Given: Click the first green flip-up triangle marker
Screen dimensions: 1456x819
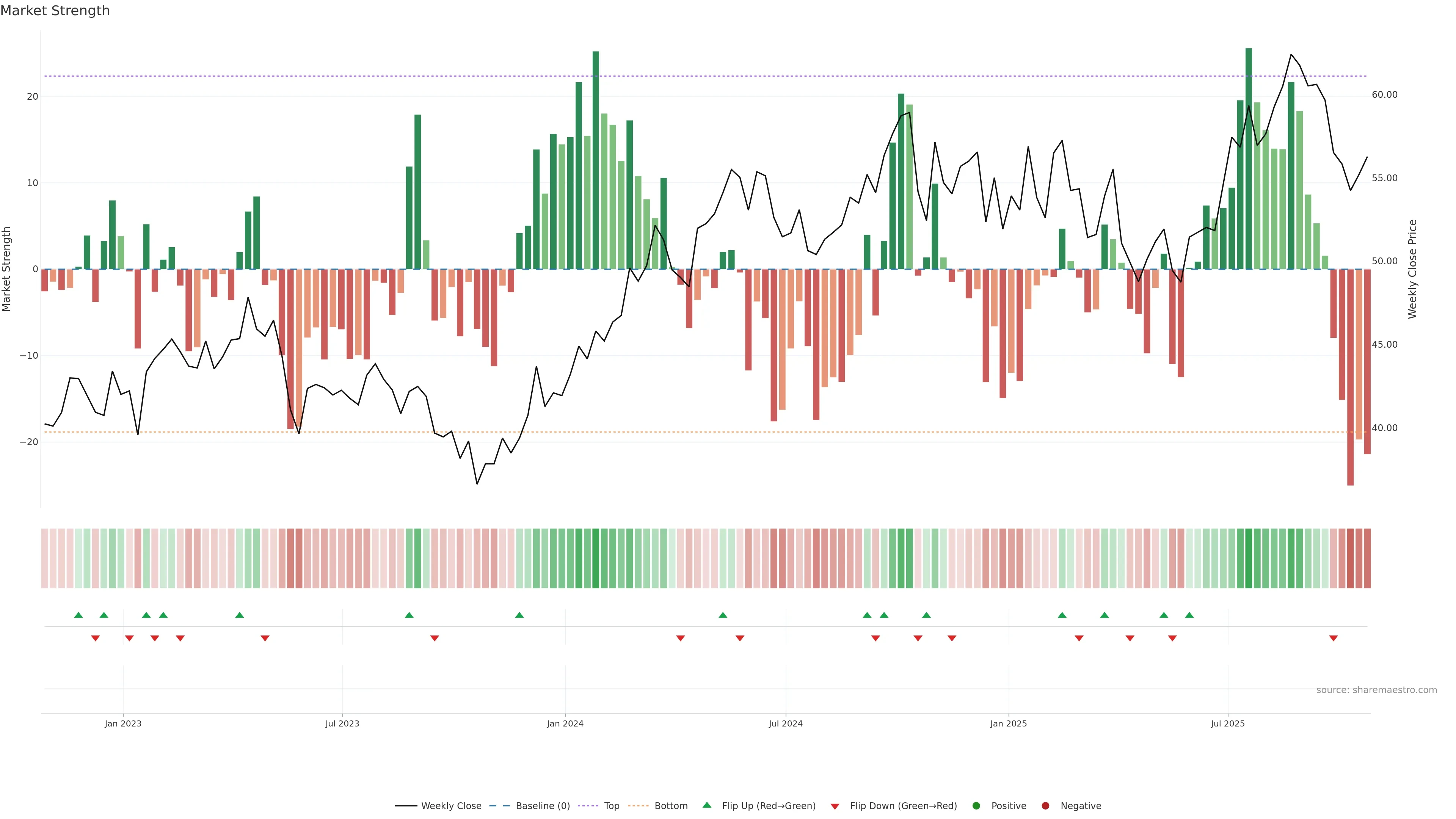Looking at the screenshot, I should 78,615.
